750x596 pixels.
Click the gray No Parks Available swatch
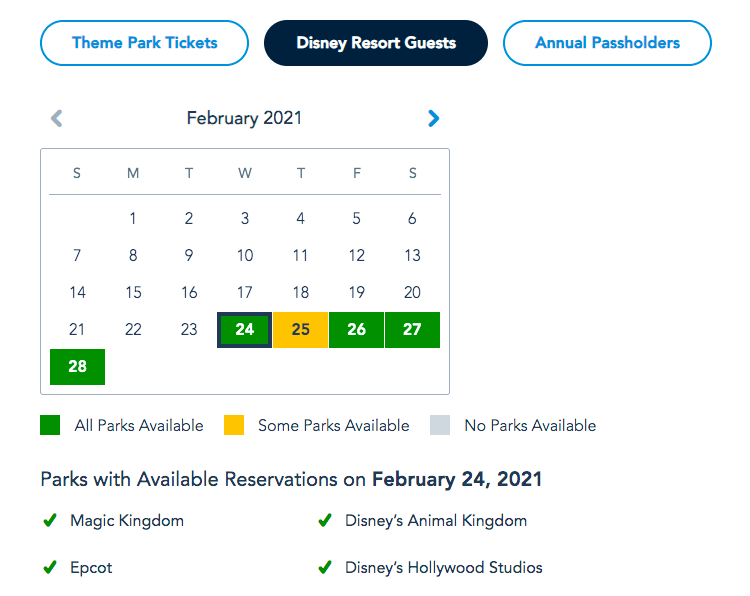[x=440, y=425]
